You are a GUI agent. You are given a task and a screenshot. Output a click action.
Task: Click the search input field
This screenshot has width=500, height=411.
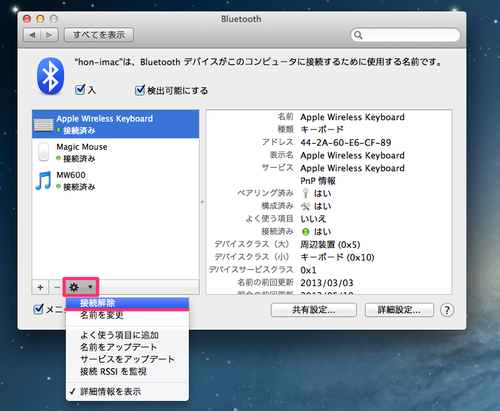(405, 35)
